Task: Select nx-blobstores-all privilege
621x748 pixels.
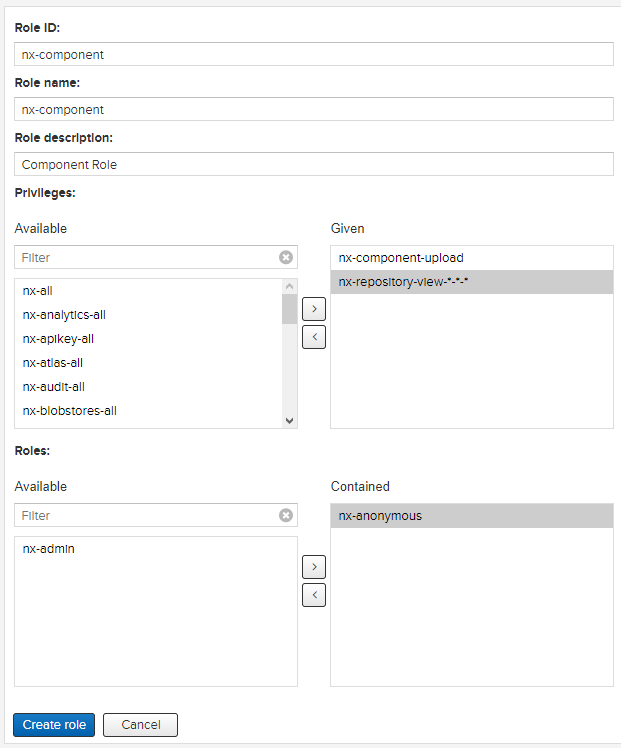Action: (148, 411)
